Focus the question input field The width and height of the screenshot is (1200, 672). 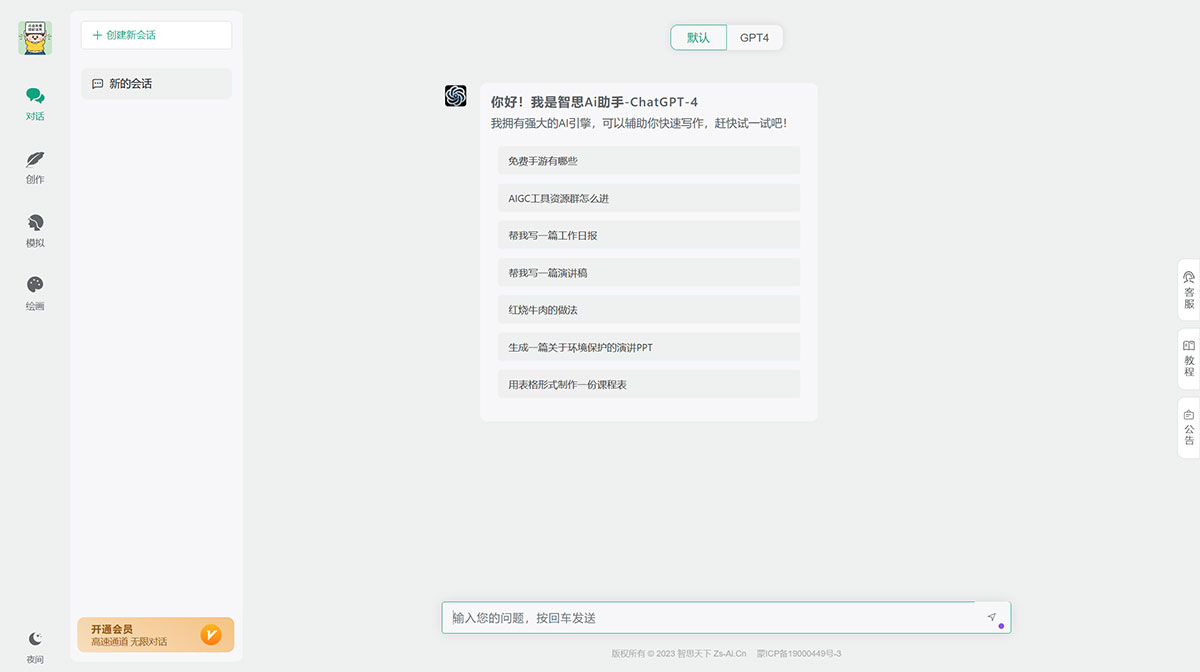click(710, 618)
